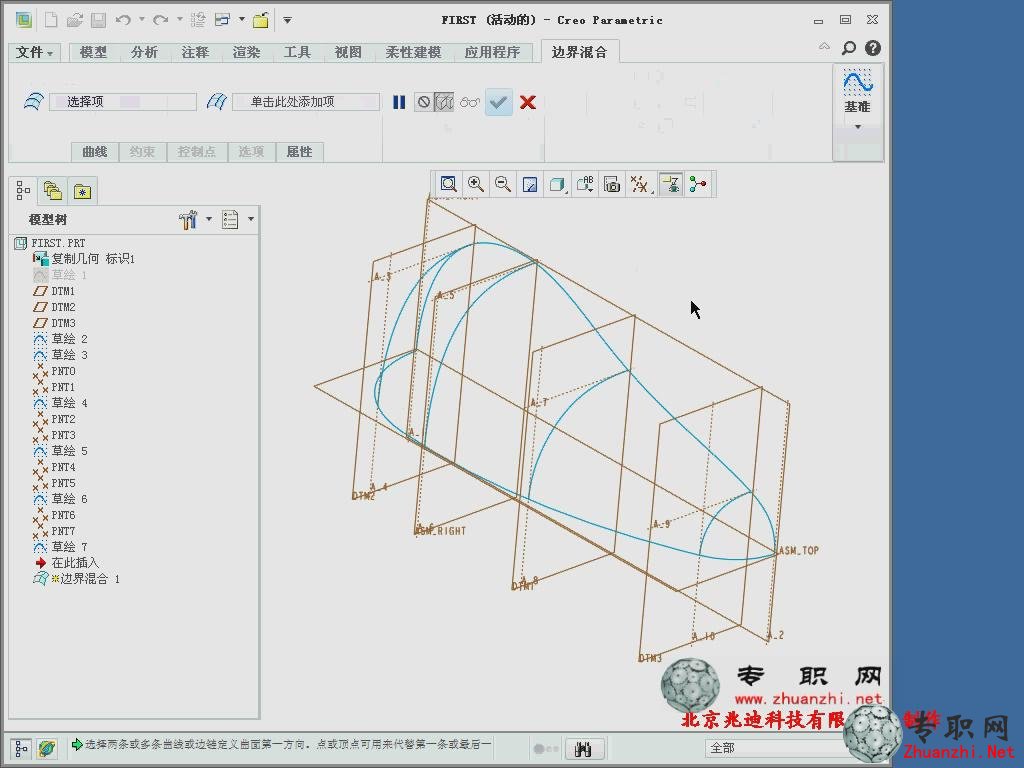Select the no preview mode

[x=424, y=102]
